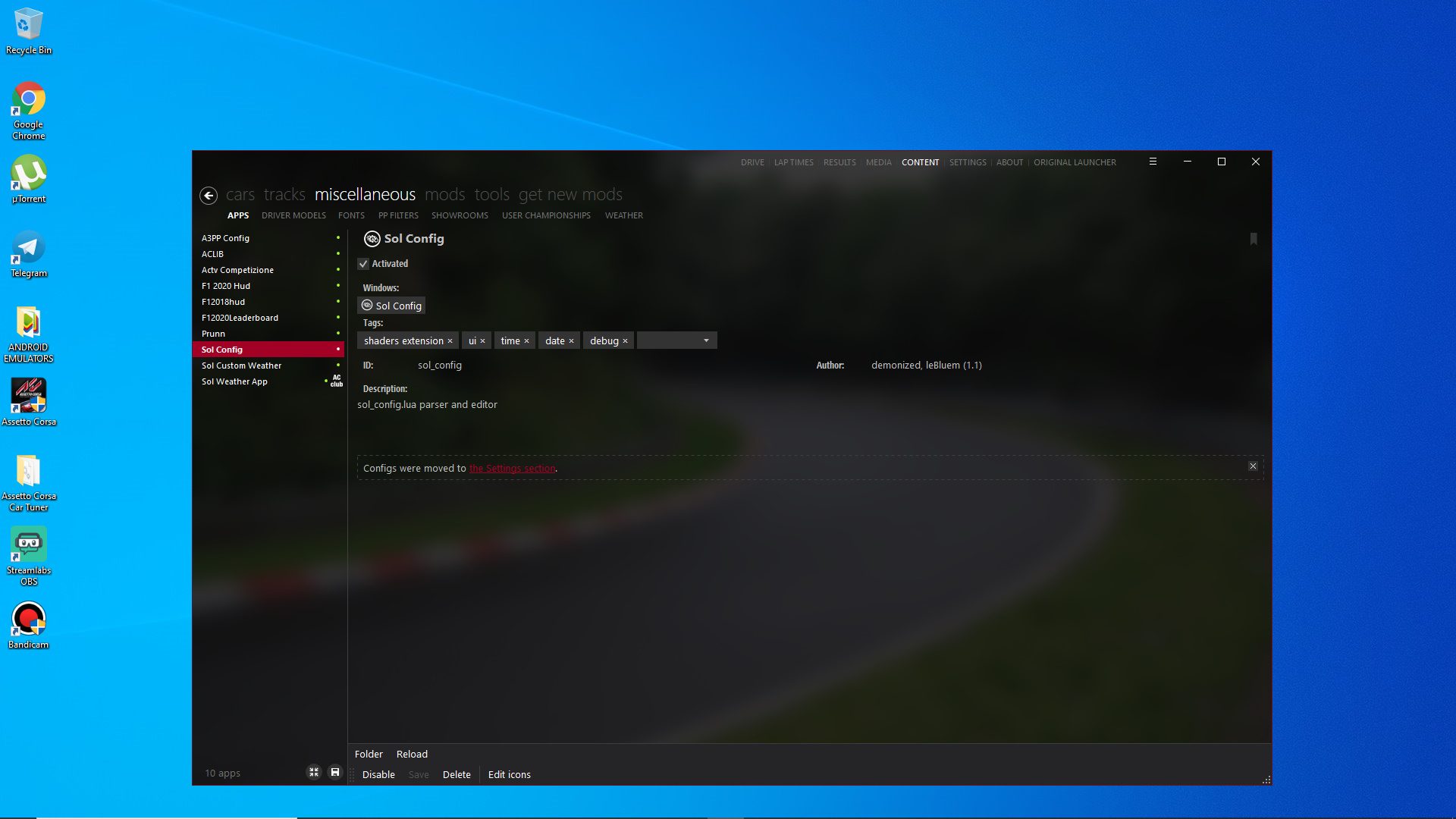Open DRIVER MODELS subtab
This screenshot has height=819, width=1456.
click(x=293, y=215)
